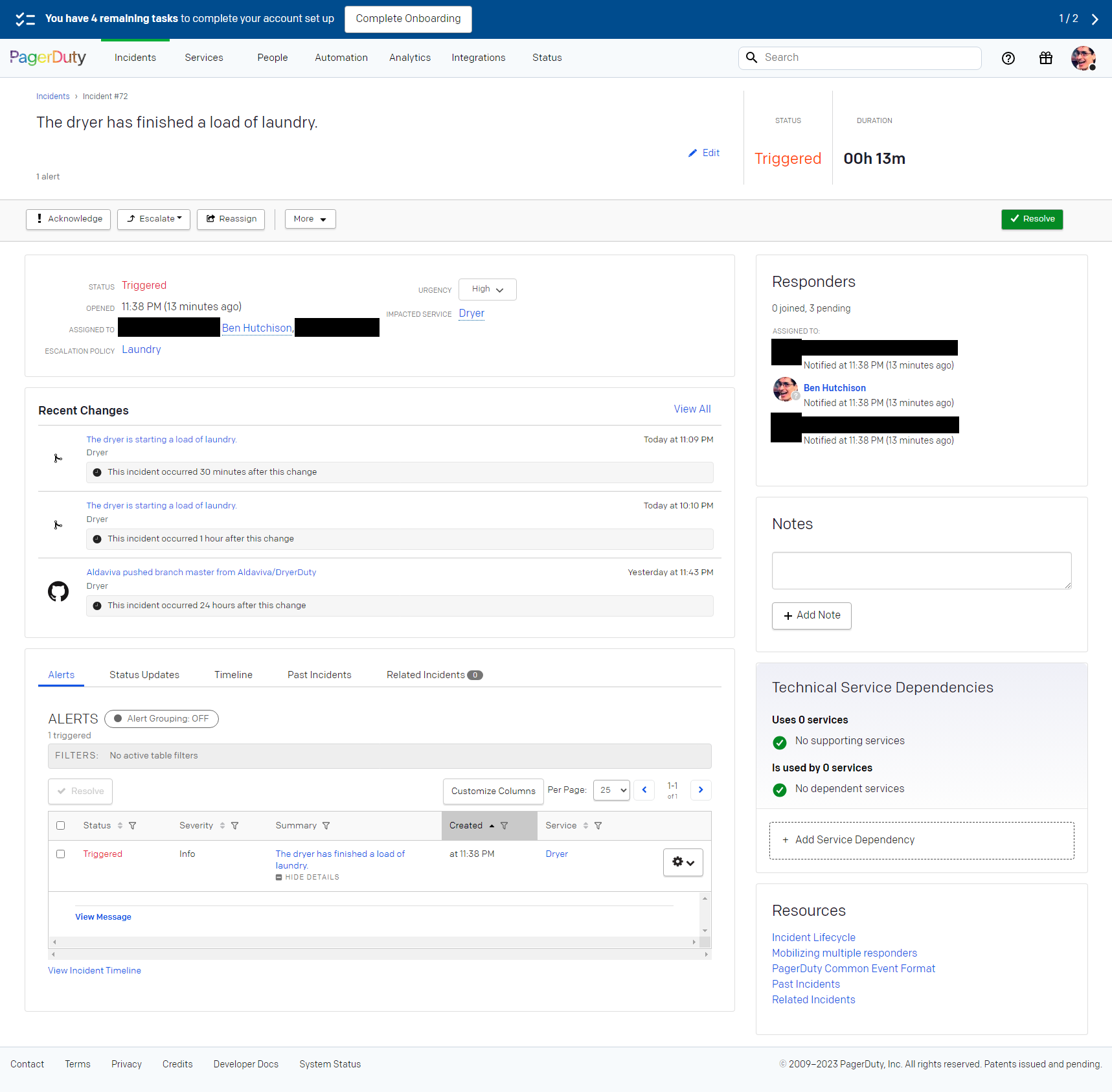Open the High urgency dropdown

point(488,290)
